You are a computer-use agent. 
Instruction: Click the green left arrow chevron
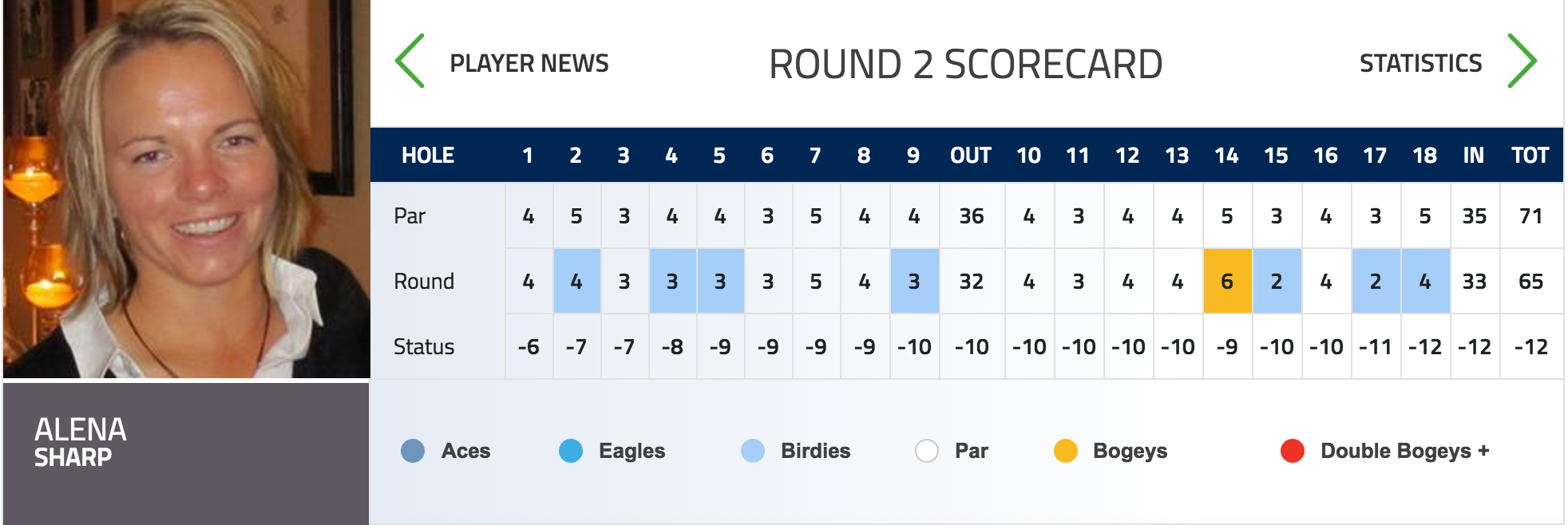click(x=410, y=61)
